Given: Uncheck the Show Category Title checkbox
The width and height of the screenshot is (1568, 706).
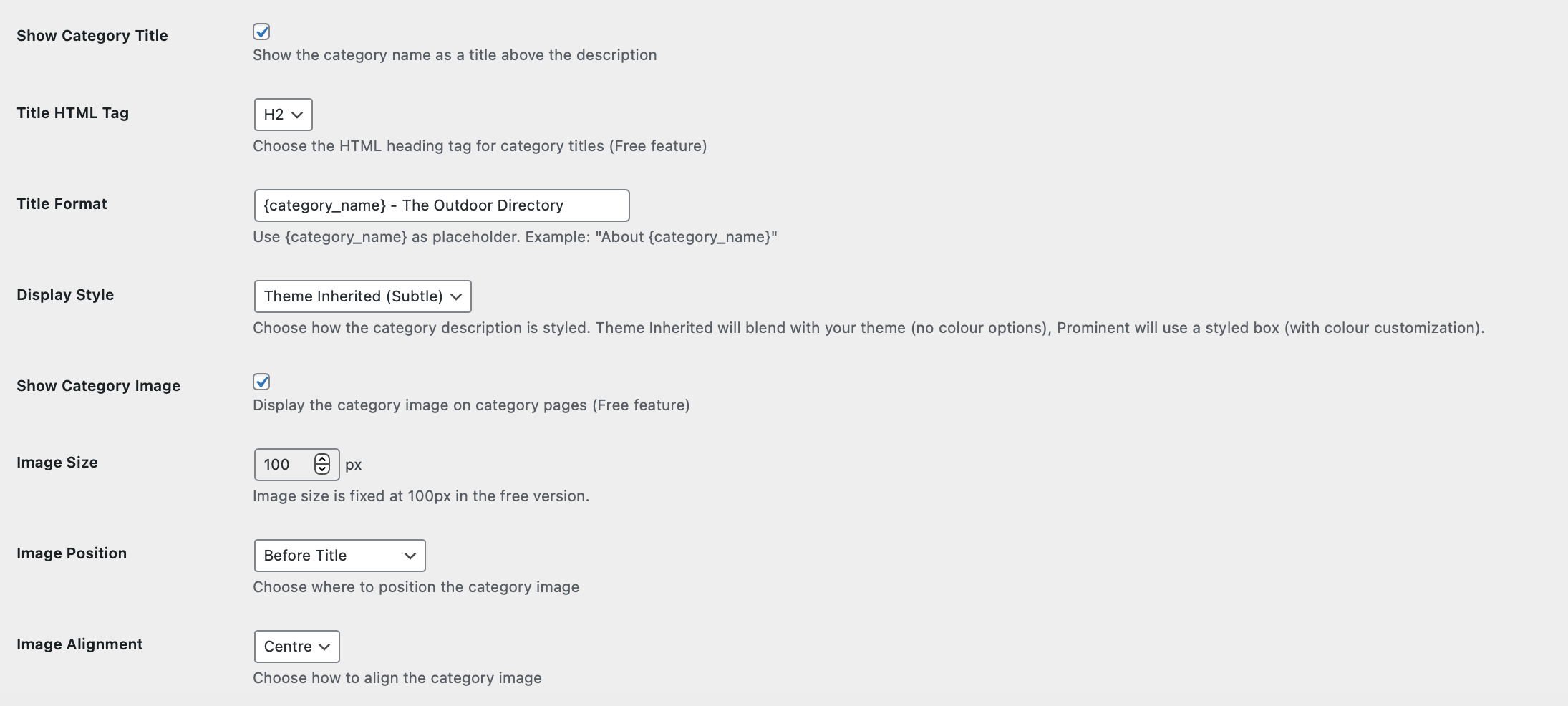Looking at the screenshot, I should click(x=262, y=32).
